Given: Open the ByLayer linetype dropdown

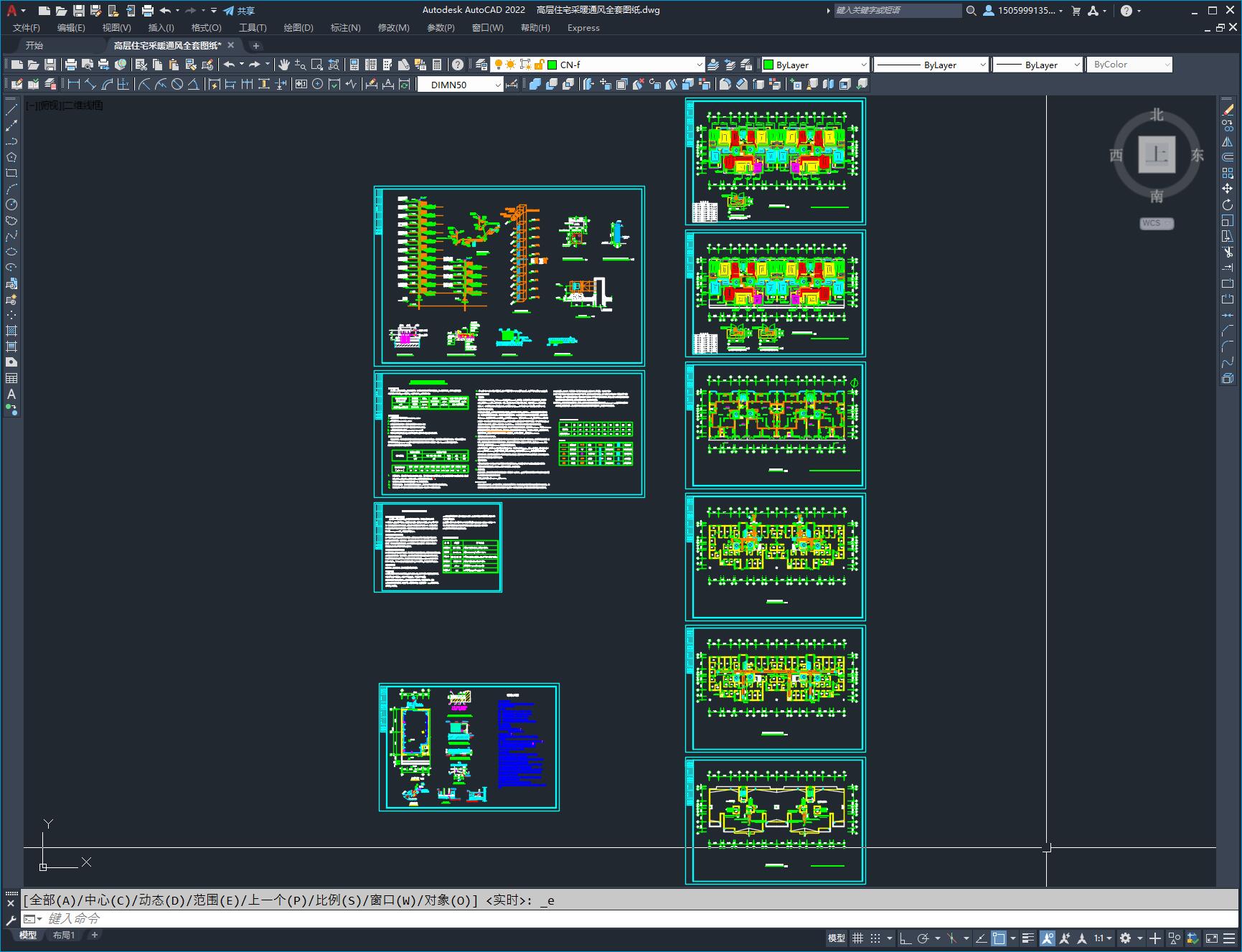Looking at the screenshot, I should [x=983, y=65].
